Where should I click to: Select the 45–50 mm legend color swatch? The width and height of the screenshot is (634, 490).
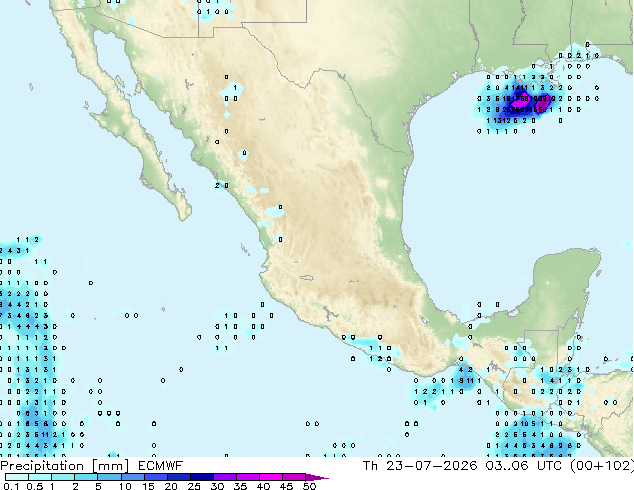tap(294, 477)
